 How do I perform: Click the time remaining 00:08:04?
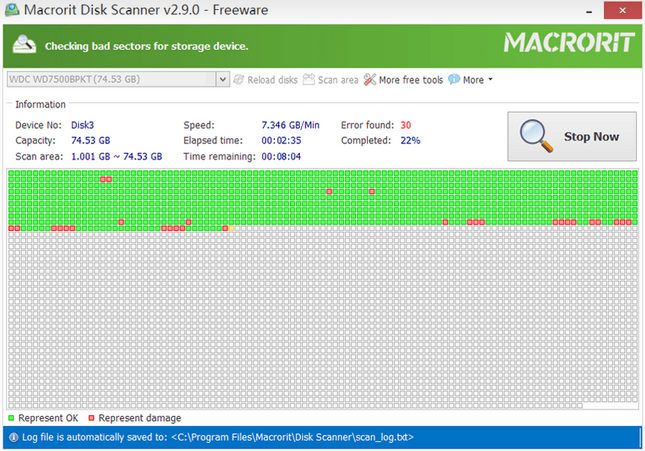tap(281, 157)
